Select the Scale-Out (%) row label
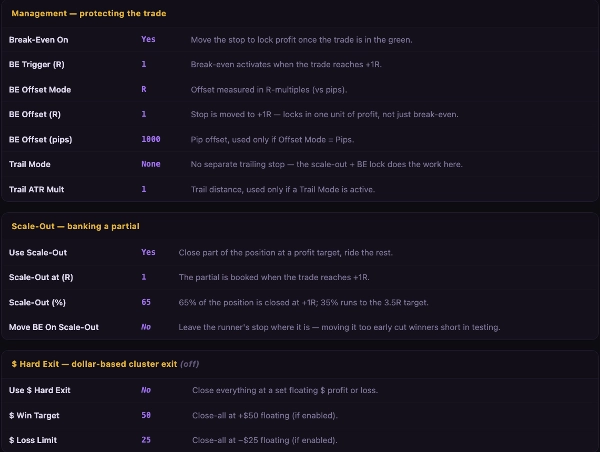 click(37, 302)
